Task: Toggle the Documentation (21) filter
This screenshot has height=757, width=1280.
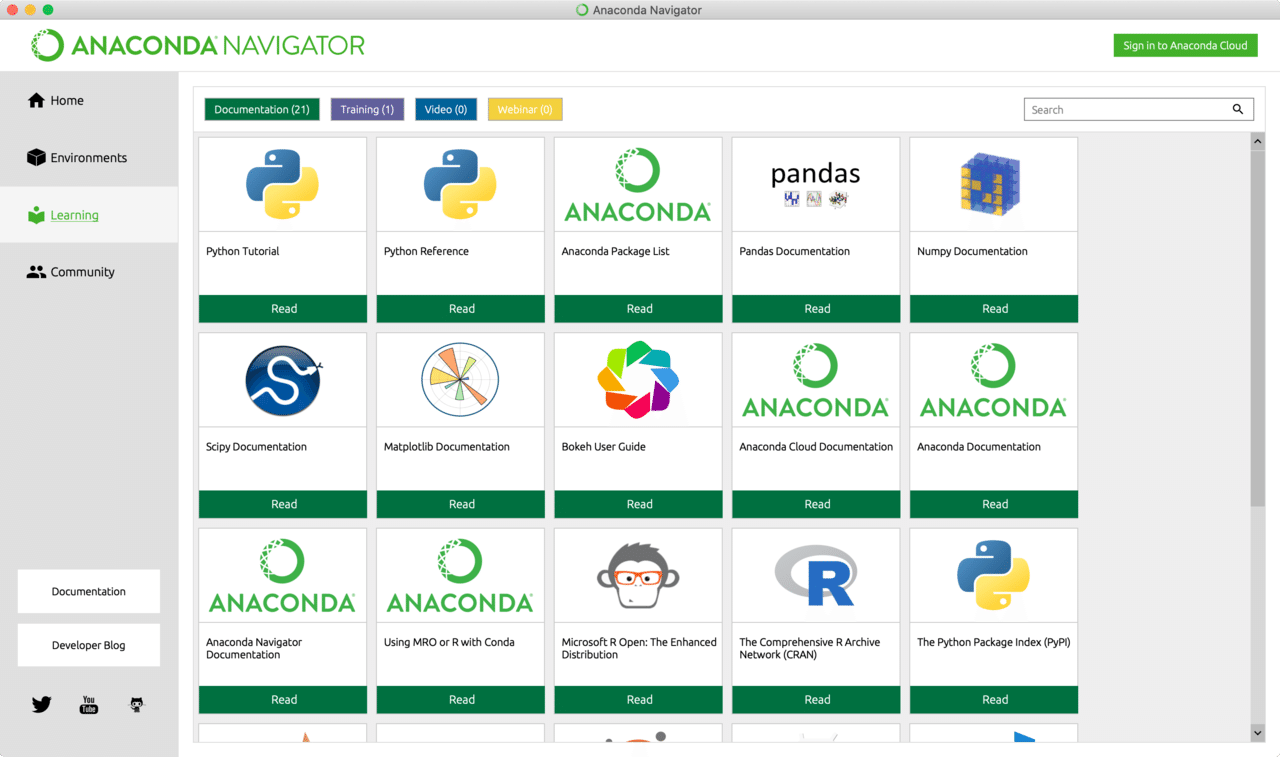Action: tap(262, 109)
